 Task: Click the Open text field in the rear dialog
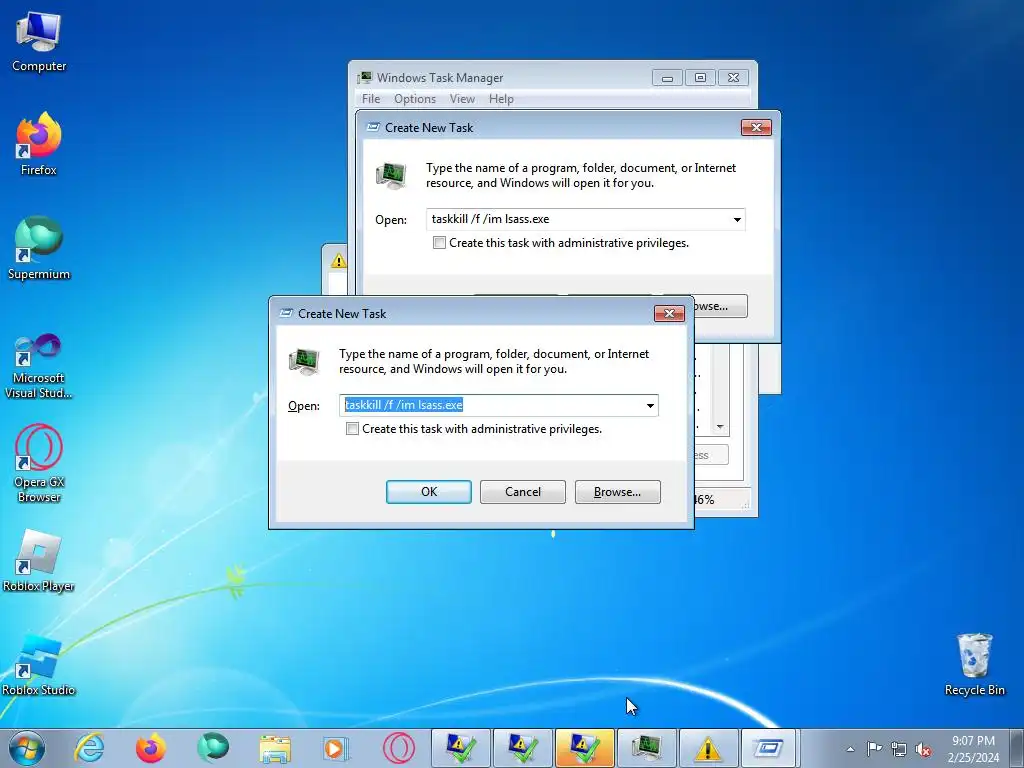click(585, 219)
